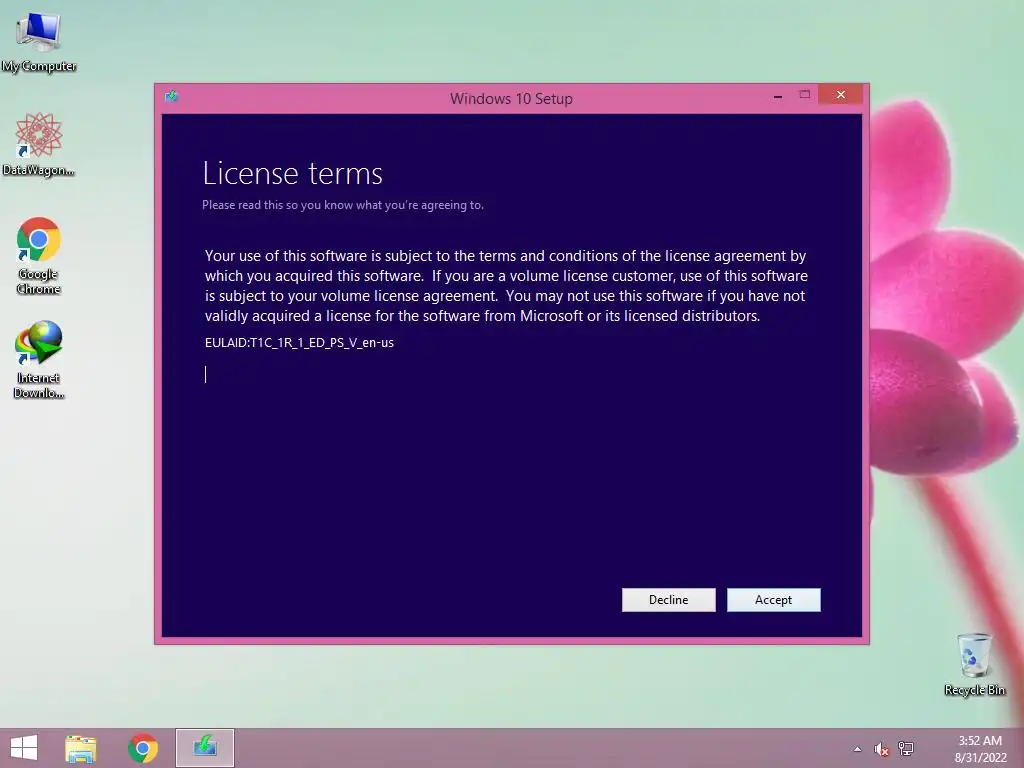Open the My Computer desktop icon
This screenshot has height=768, width=1024.
[x=39, y=42]
